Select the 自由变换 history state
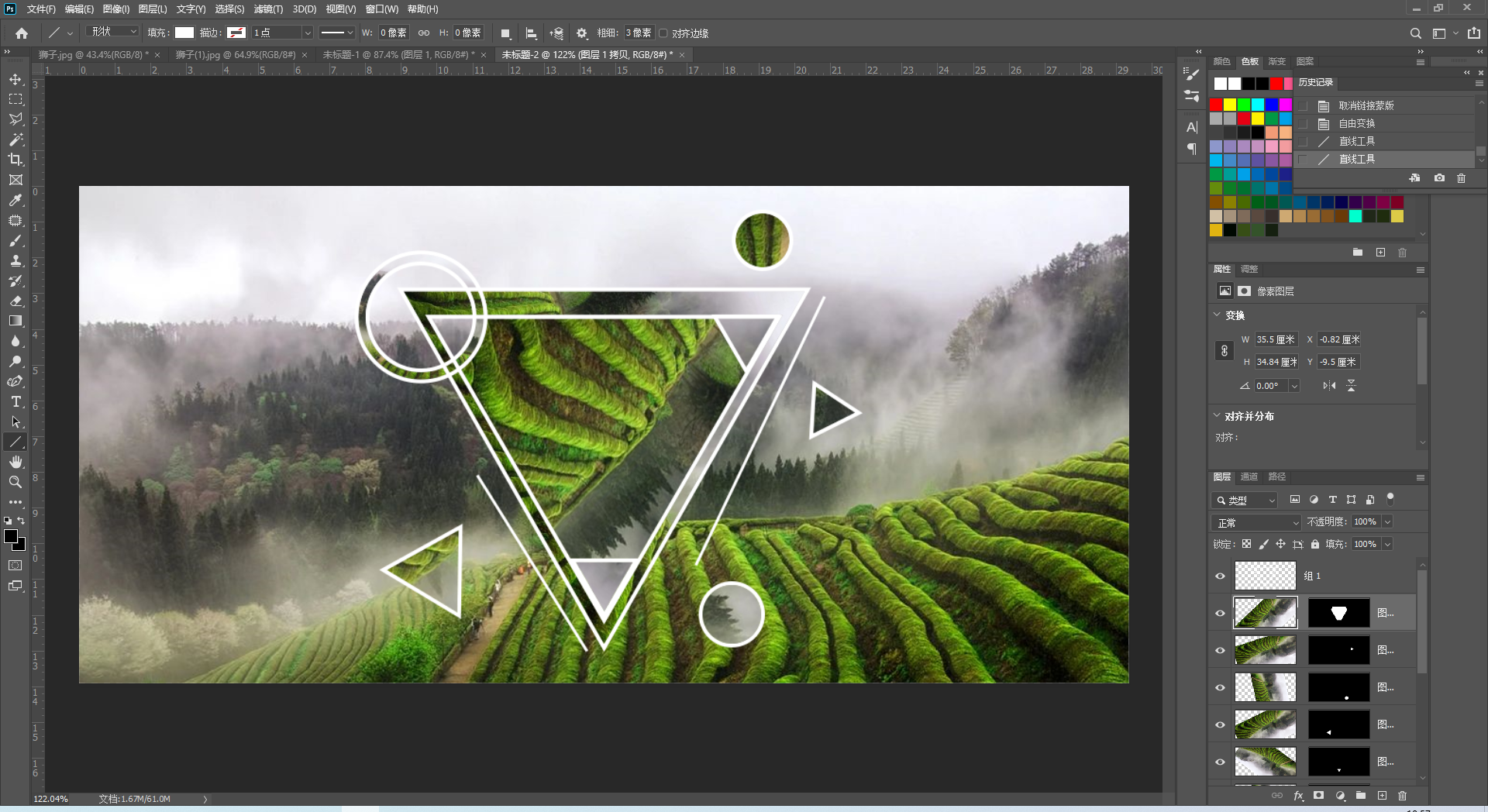The image size is (1488, 812). (1357, 123)
